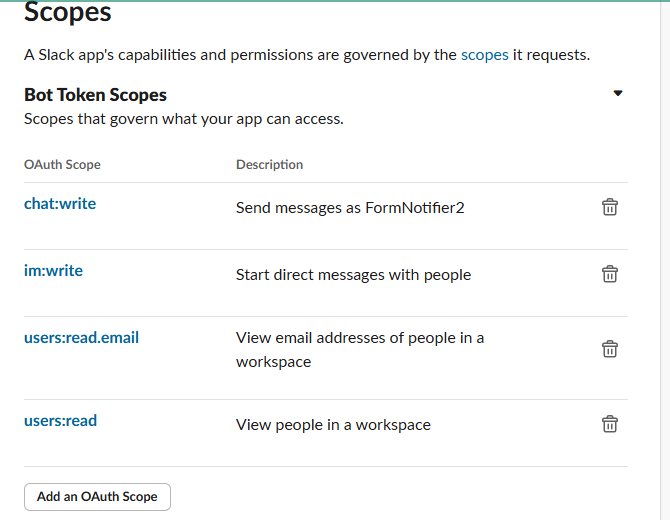This screenshot has height=520, width=670.
Task: Click the Description column header
Action: click(269, 165)
